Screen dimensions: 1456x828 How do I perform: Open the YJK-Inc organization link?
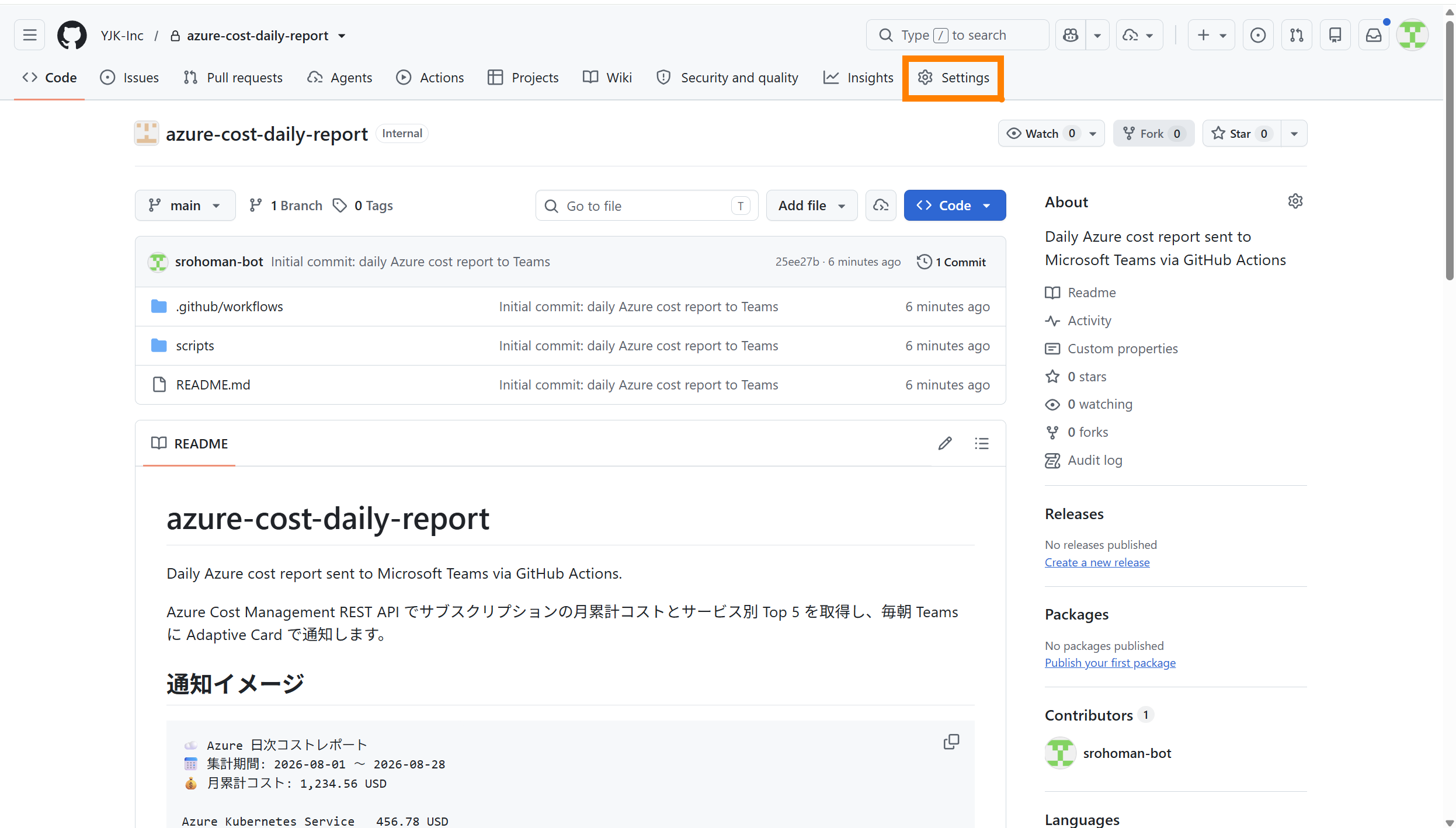click(122, 36)
